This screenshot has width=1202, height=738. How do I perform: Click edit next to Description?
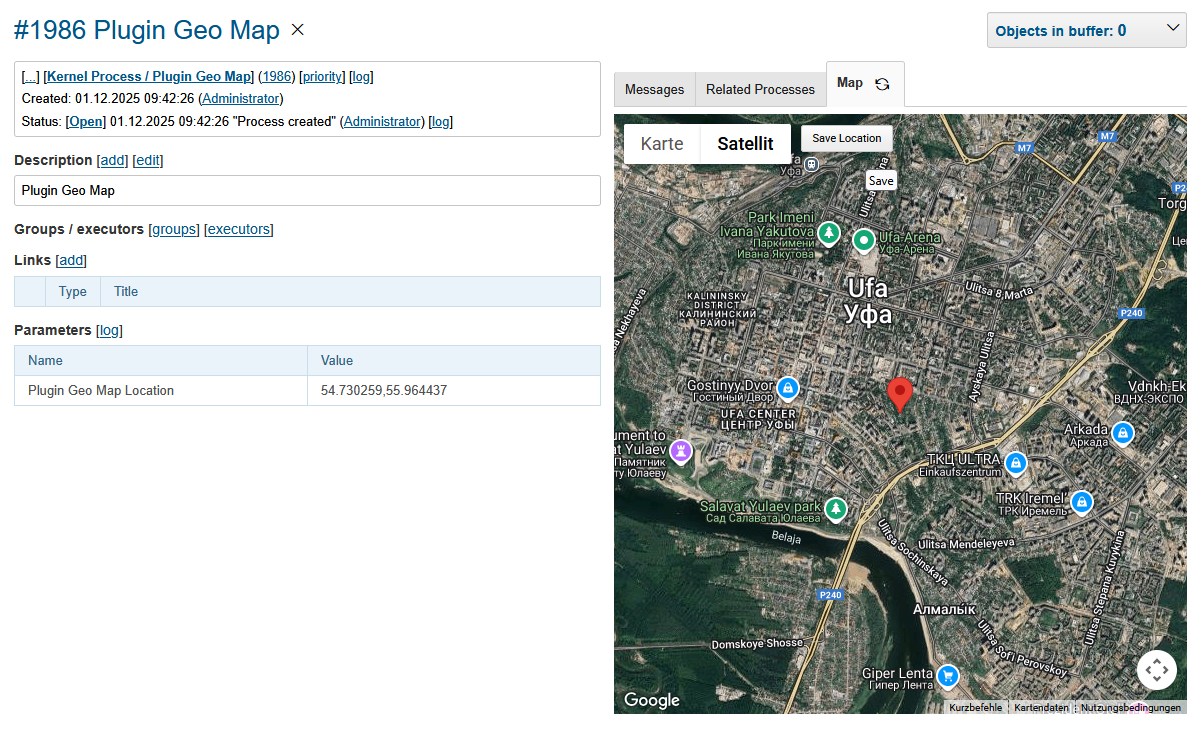(148, 160)
